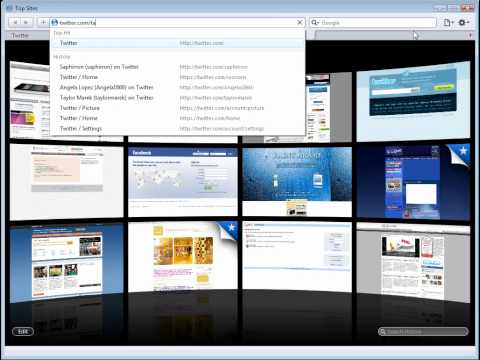Open the Page menu icon
Screen dimensions: 480x360
point(448,22)
